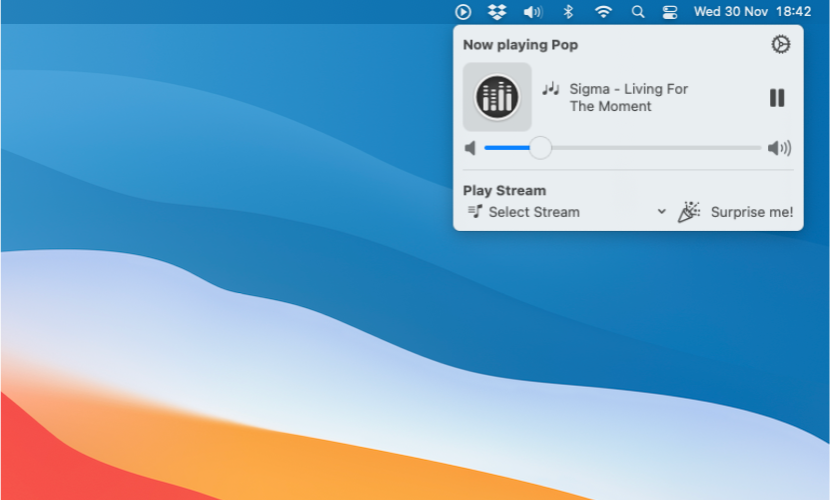Click the Play Stream label

point(504,190)
